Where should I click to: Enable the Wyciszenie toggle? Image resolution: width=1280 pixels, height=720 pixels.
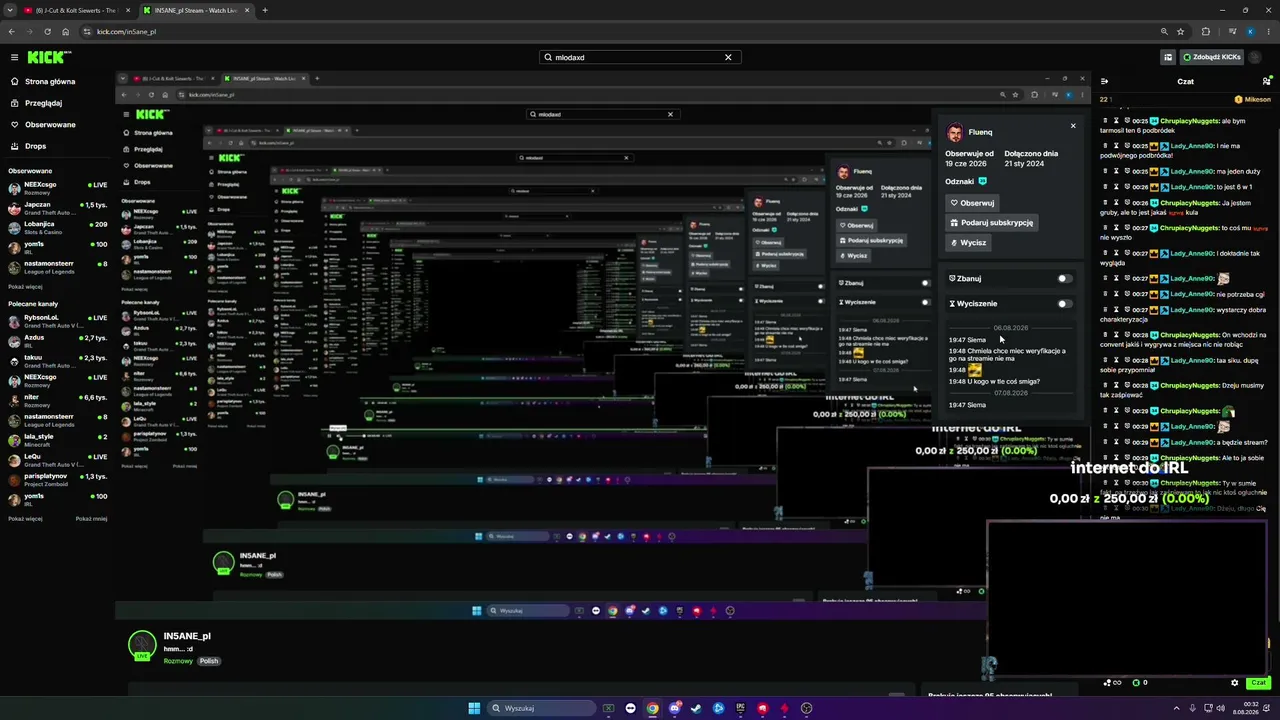tap(1065, 304)
